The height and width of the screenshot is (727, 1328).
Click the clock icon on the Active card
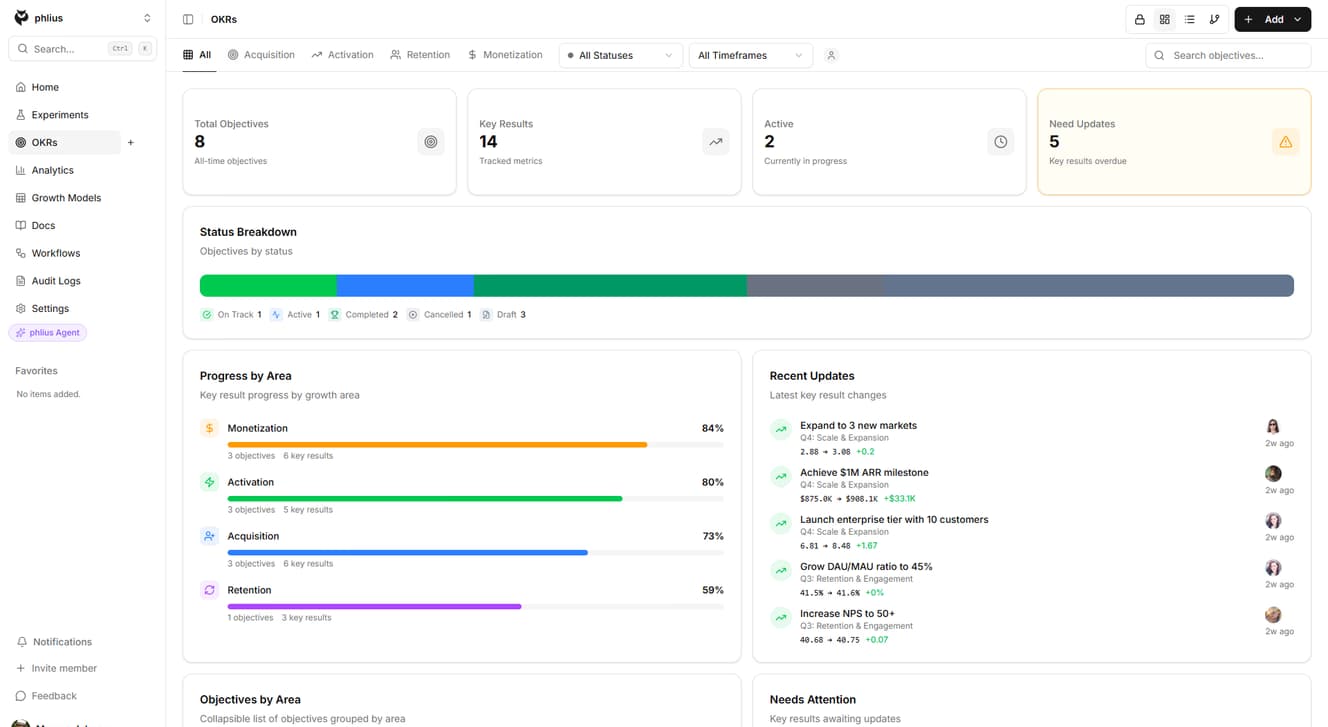pyautogui.click(x=1000, y=141)
